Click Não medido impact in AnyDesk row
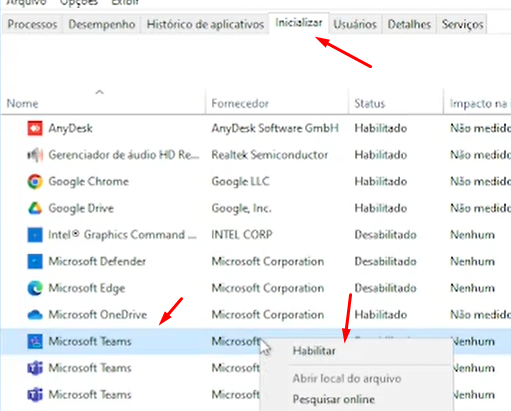This screenshot has width=511, height=411. pos(480,128)
